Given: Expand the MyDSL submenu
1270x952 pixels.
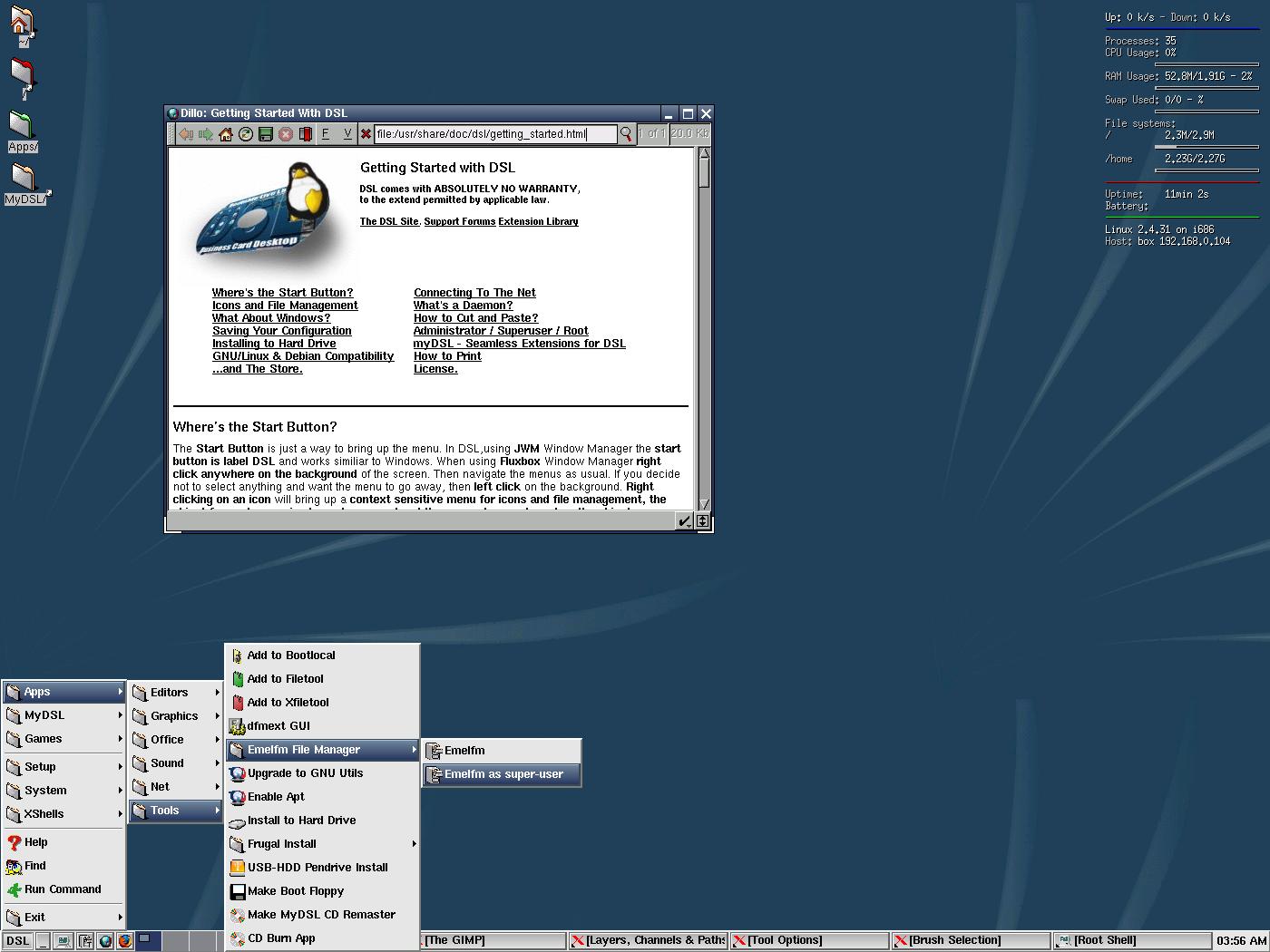Looking at the screenshot, I should pos(63,715).
